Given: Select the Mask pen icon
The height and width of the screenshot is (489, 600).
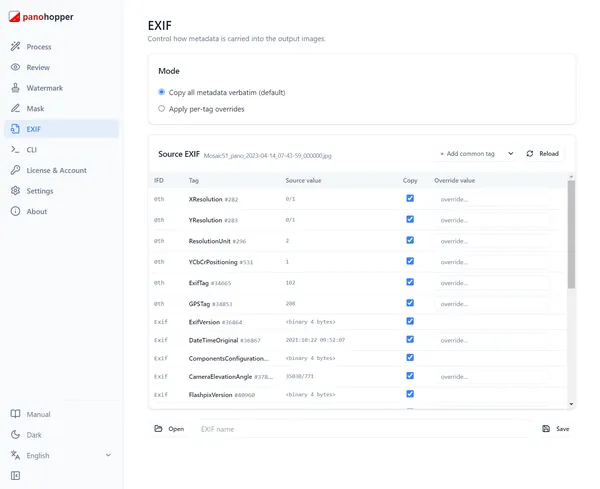Looking at the screenshot, I should [x=15, y=108].
